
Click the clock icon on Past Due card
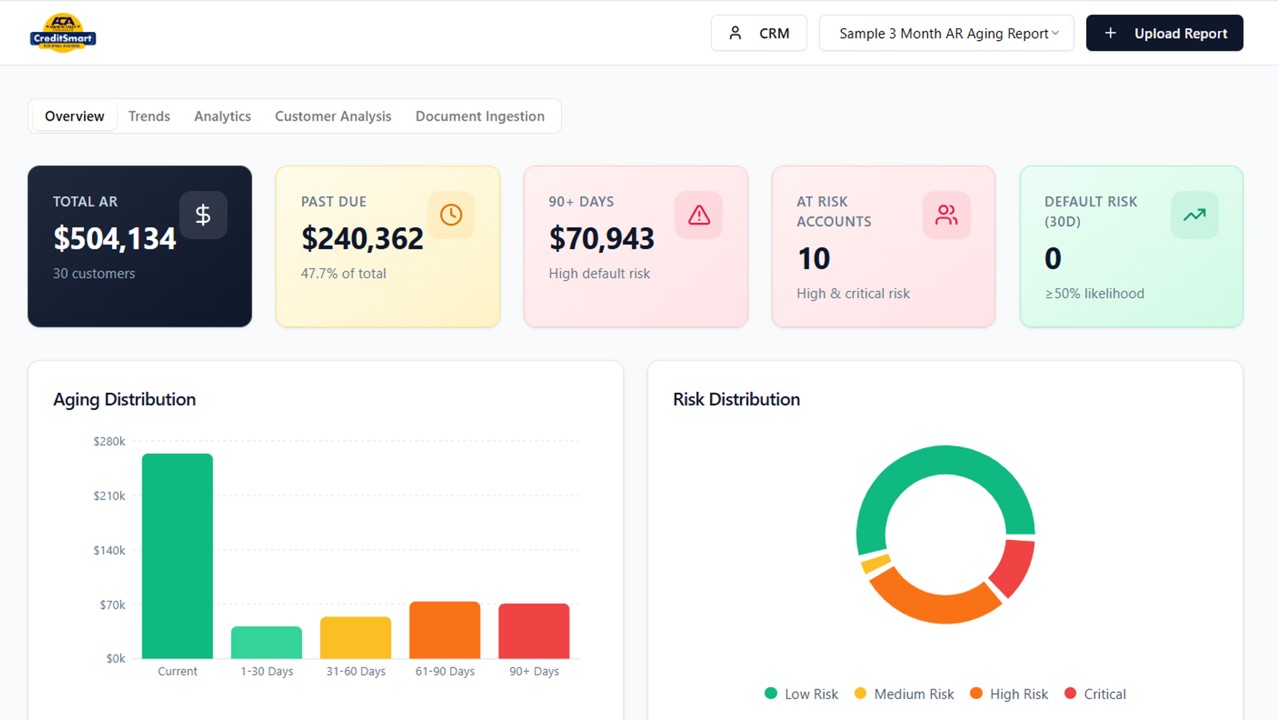pyautogui.click(x=451, y=215)
